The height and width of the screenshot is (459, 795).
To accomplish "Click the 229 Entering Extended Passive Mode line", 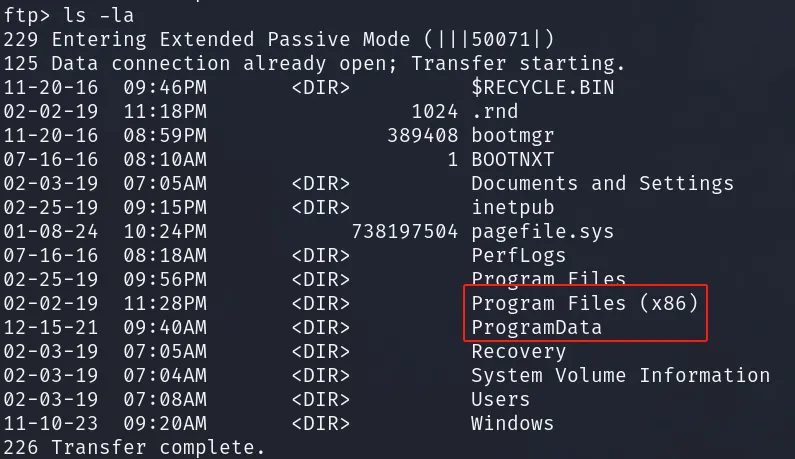I will tap(279, 40).
